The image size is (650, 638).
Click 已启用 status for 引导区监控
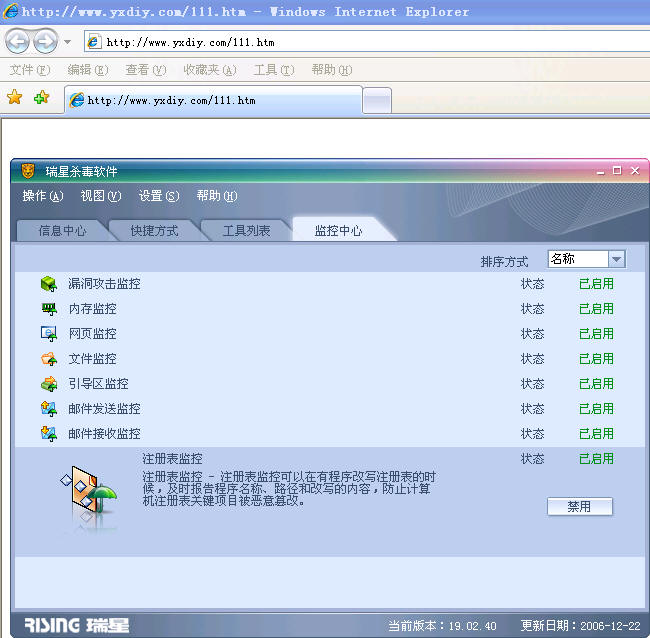596,384
